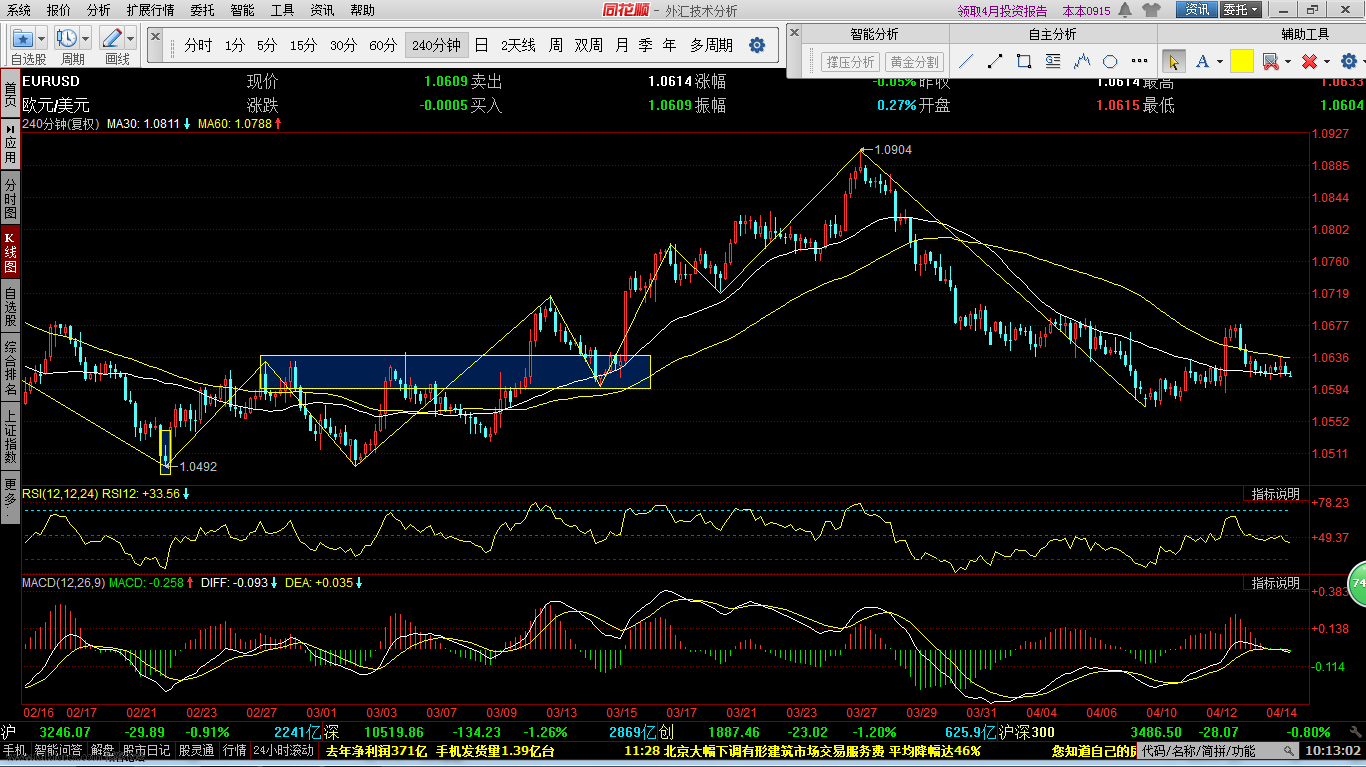Expand text tool A dropdown arrow
The height and width of the screenshot is (767, 1366).
[1220, 62]
